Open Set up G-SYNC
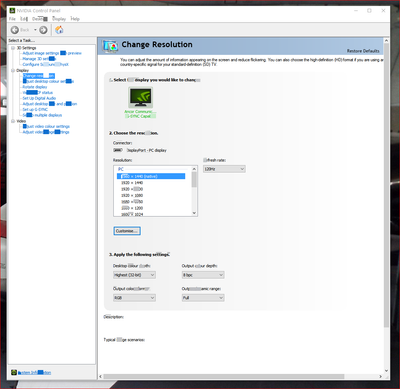The image size is (400, 389). [x=35, y=109]
